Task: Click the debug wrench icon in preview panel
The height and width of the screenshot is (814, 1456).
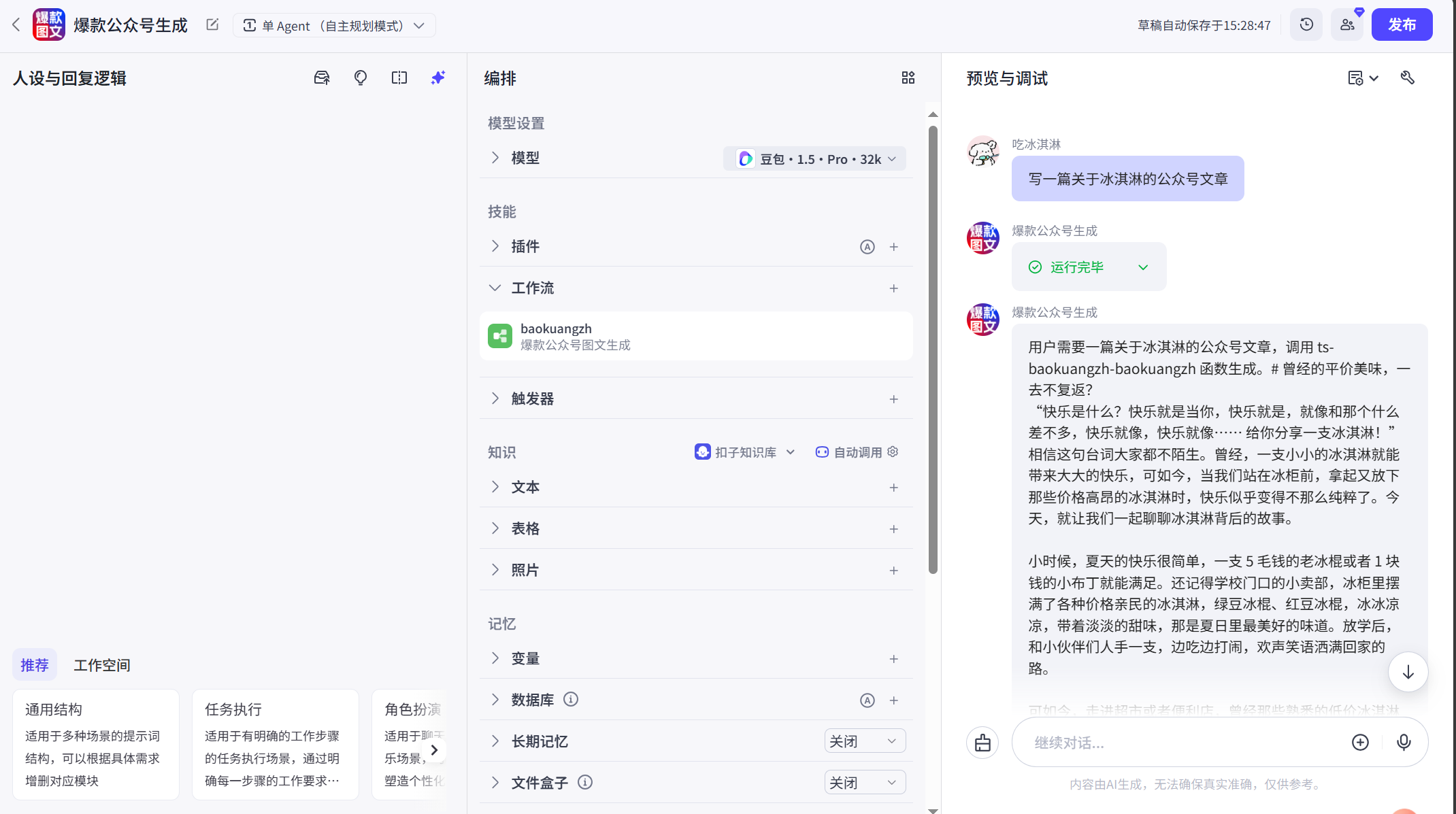Action: 1407,78
